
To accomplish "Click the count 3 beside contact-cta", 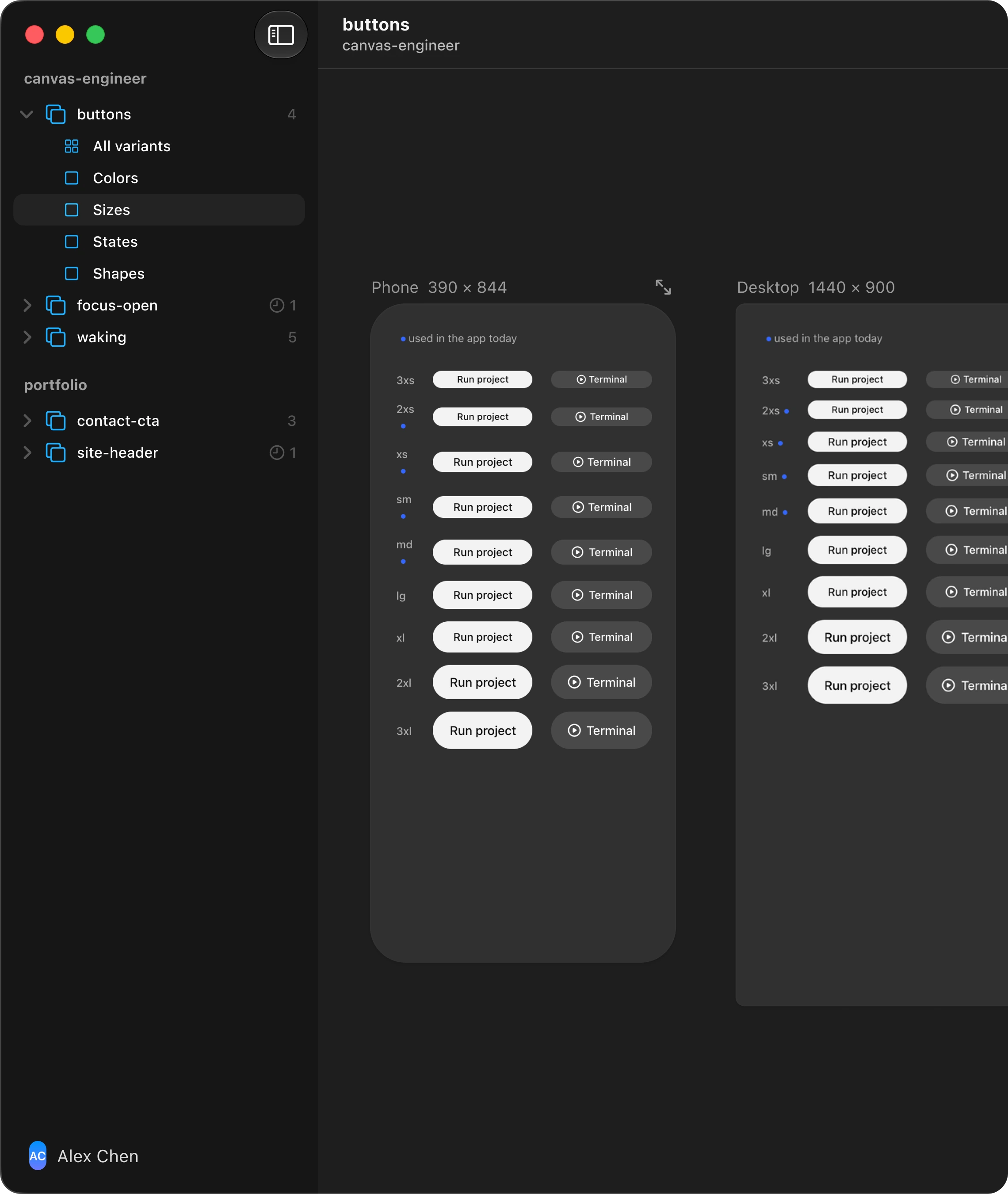I will (291, 421).
